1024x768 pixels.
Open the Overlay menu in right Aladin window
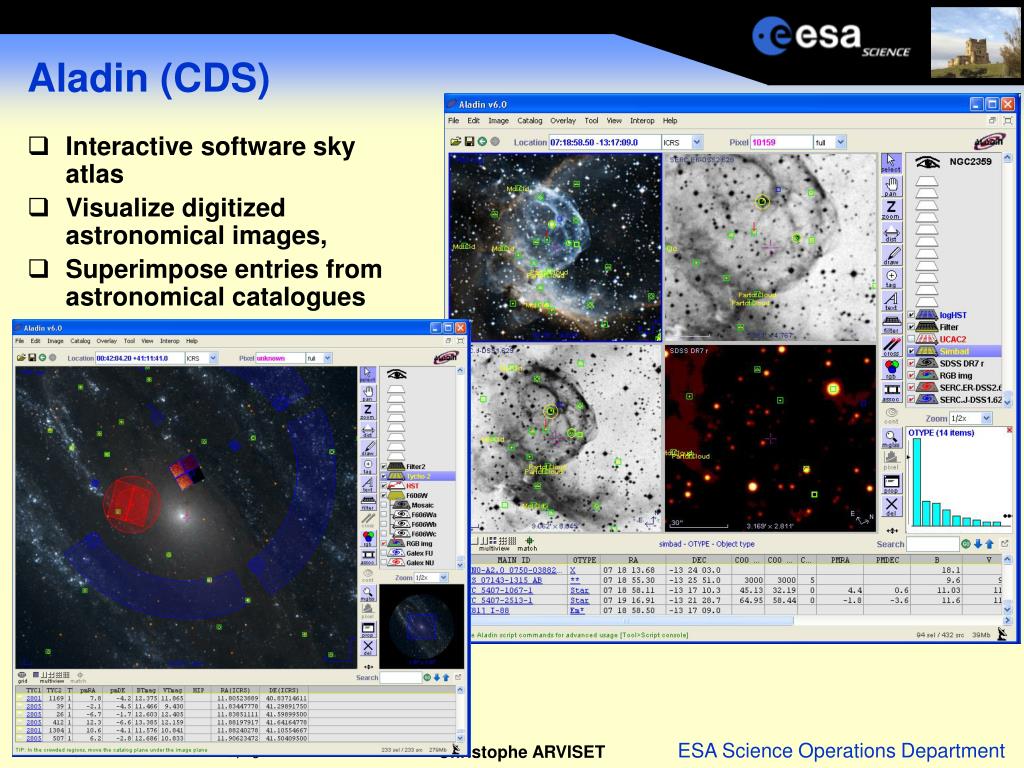[x=563, y=121]
